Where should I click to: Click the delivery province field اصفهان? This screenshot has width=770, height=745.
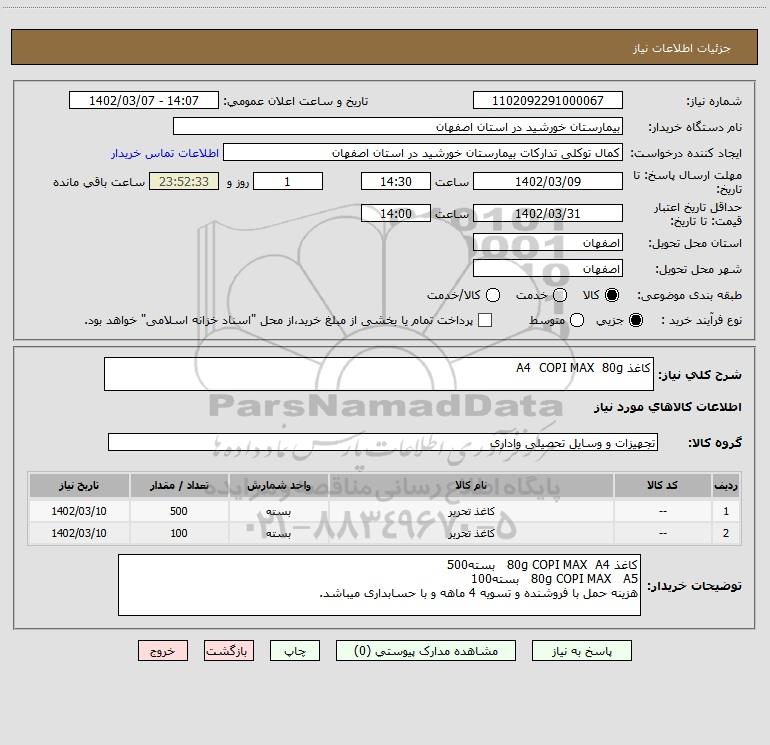pos(548,243)
